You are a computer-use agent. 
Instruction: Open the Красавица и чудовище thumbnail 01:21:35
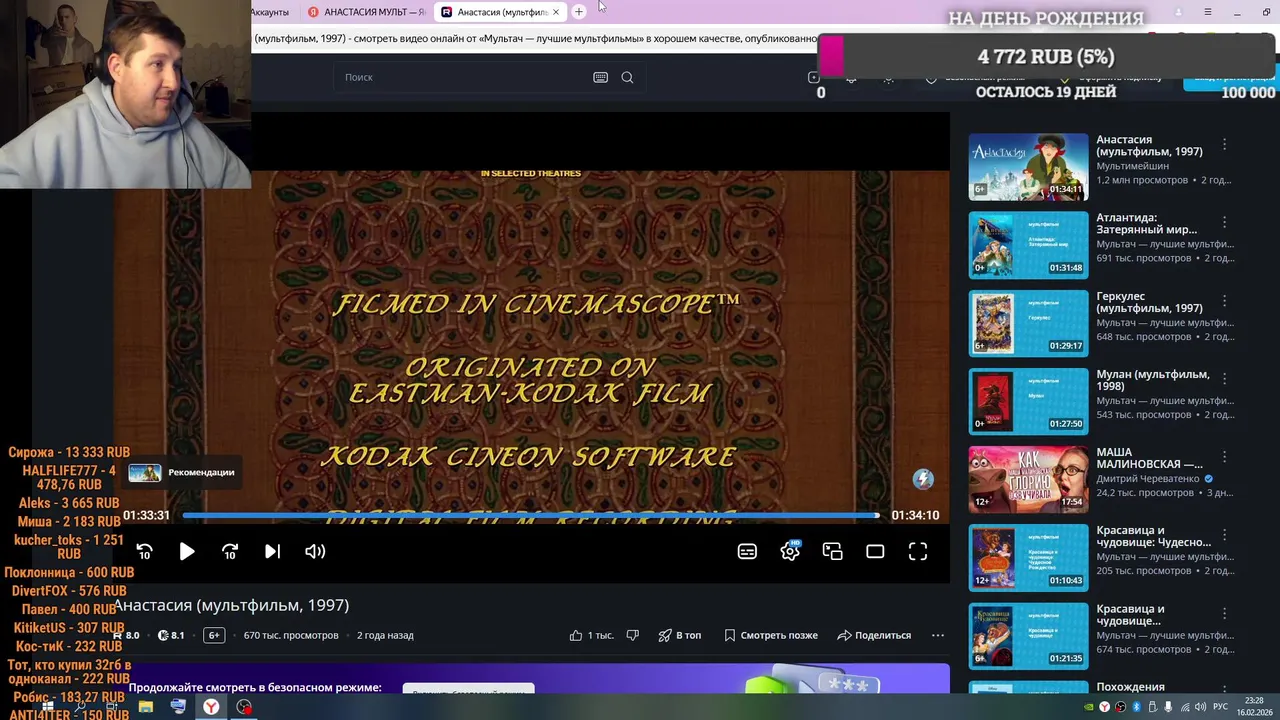point(1028,635)
